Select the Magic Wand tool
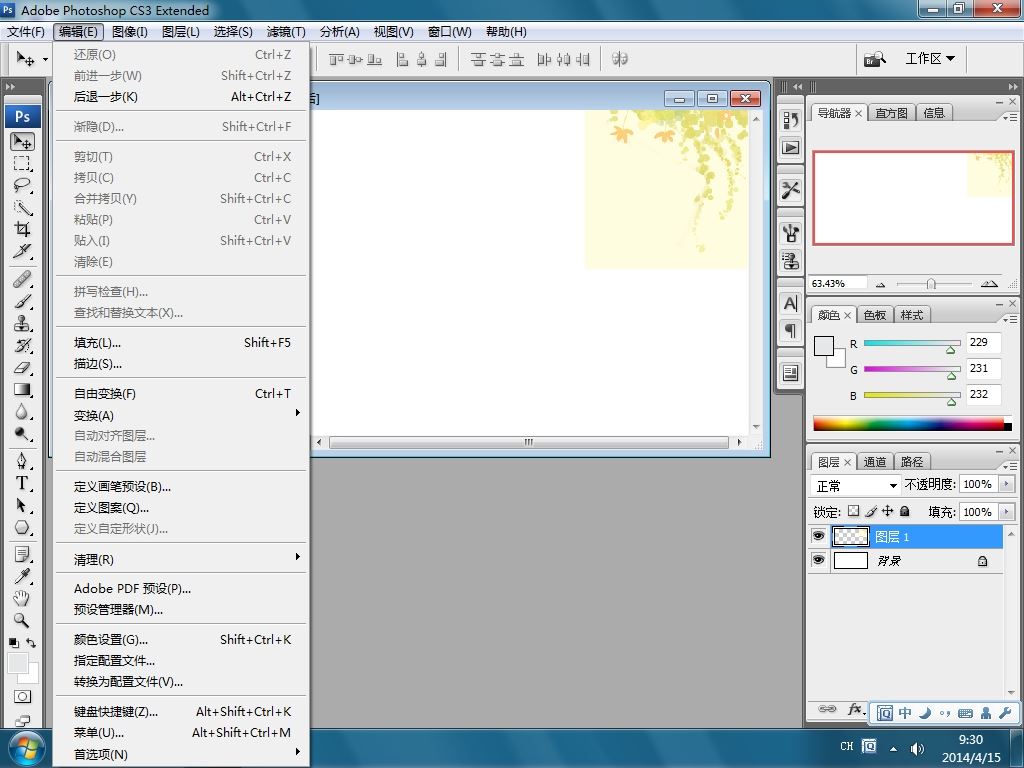 click(22, 208)
